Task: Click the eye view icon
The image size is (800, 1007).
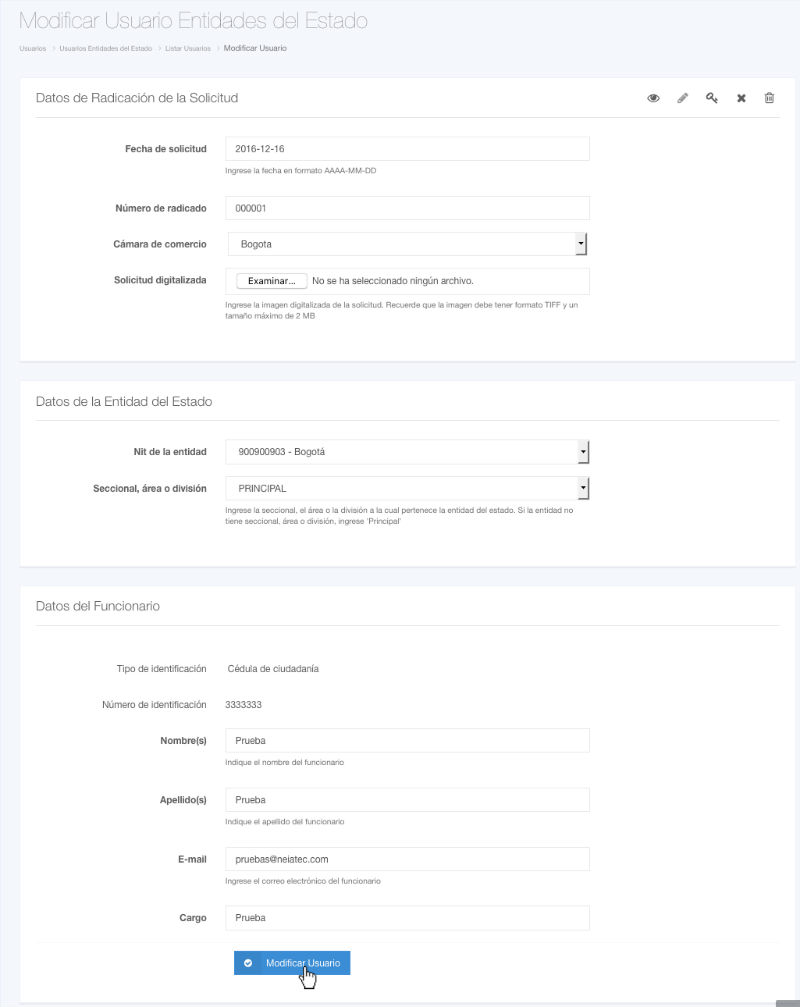Action: pos(653,98)
